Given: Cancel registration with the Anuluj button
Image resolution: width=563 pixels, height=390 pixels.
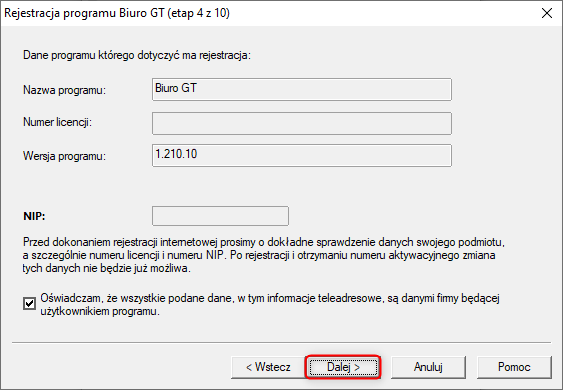Looking at the screenshot, I should point(428,367).
